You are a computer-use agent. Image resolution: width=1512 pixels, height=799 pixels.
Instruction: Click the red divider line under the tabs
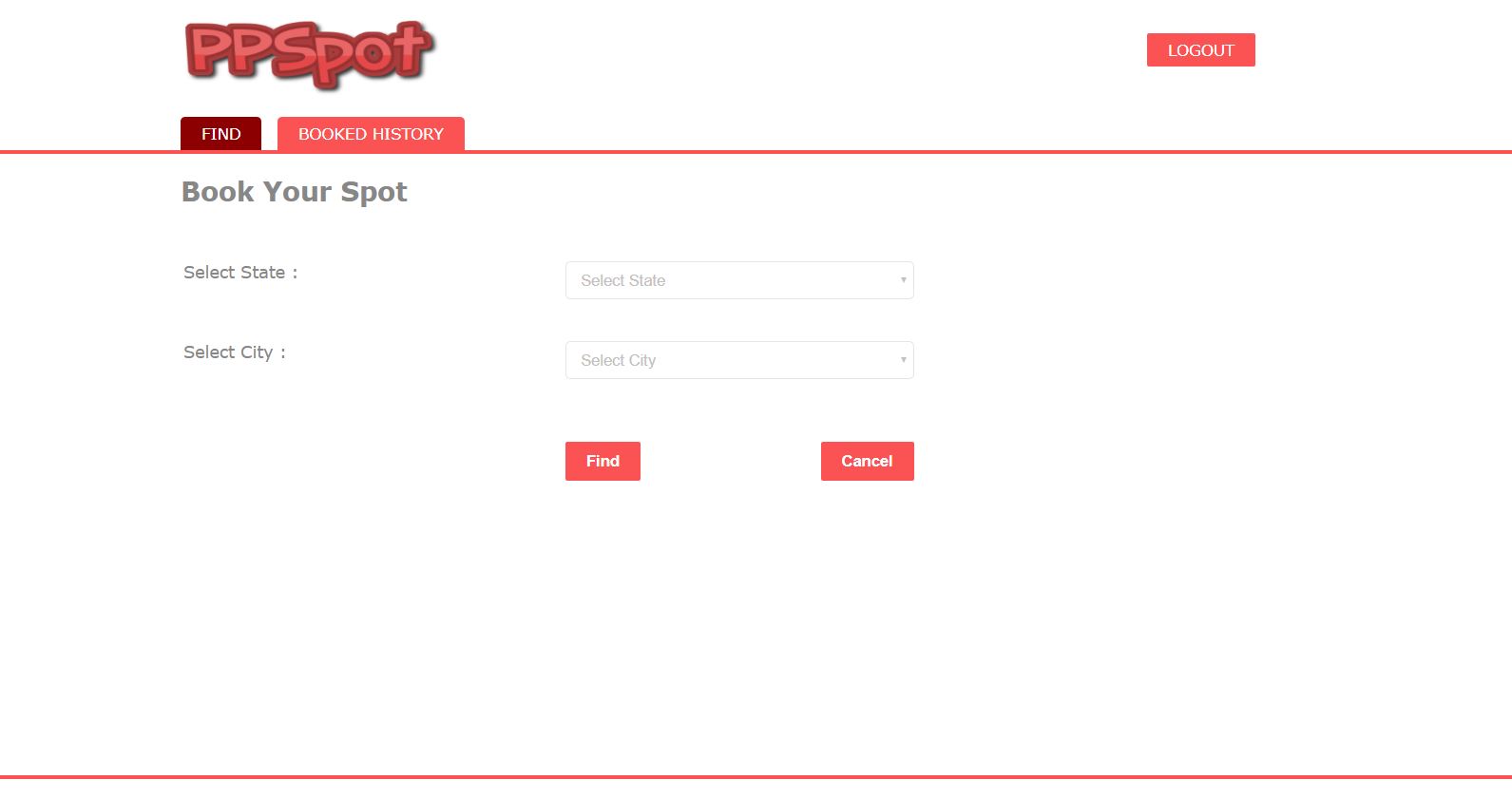pyautogui.click(x=756, y=152)
